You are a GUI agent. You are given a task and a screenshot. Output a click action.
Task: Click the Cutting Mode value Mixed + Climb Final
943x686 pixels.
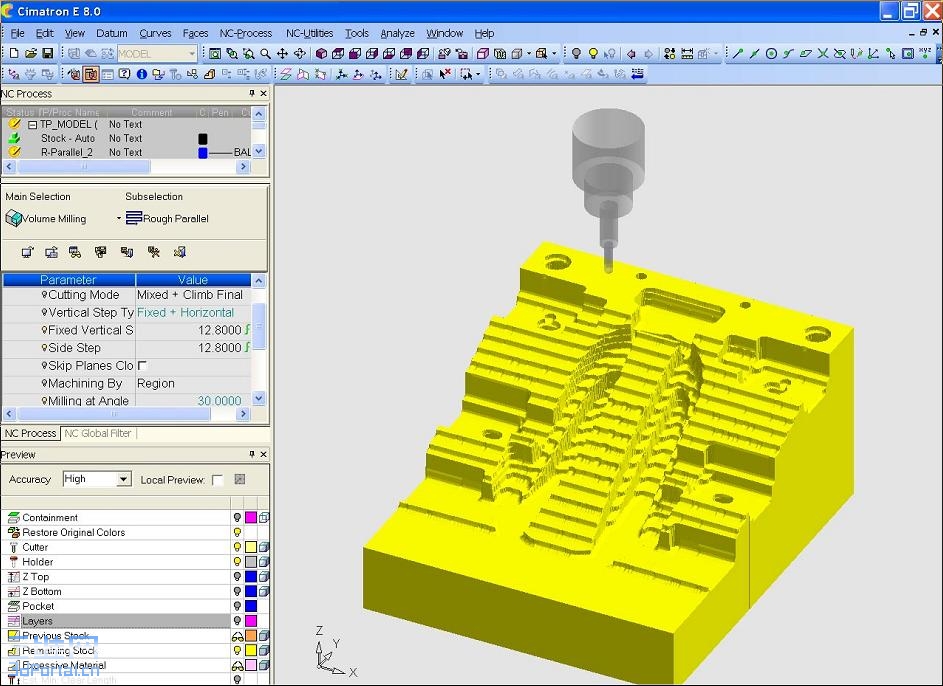click(190, 295)
